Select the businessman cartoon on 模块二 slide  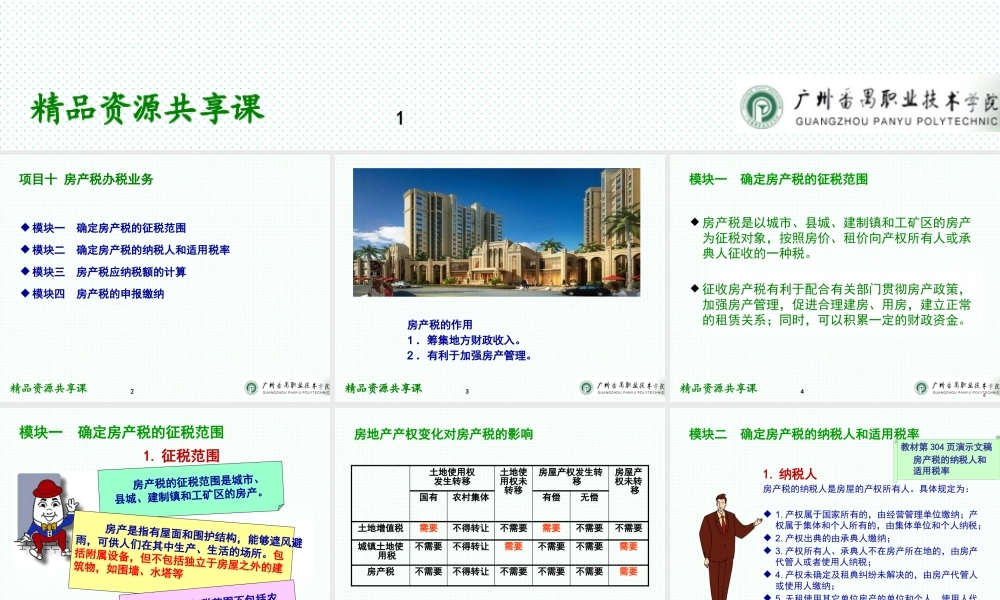tap(722, 545)
